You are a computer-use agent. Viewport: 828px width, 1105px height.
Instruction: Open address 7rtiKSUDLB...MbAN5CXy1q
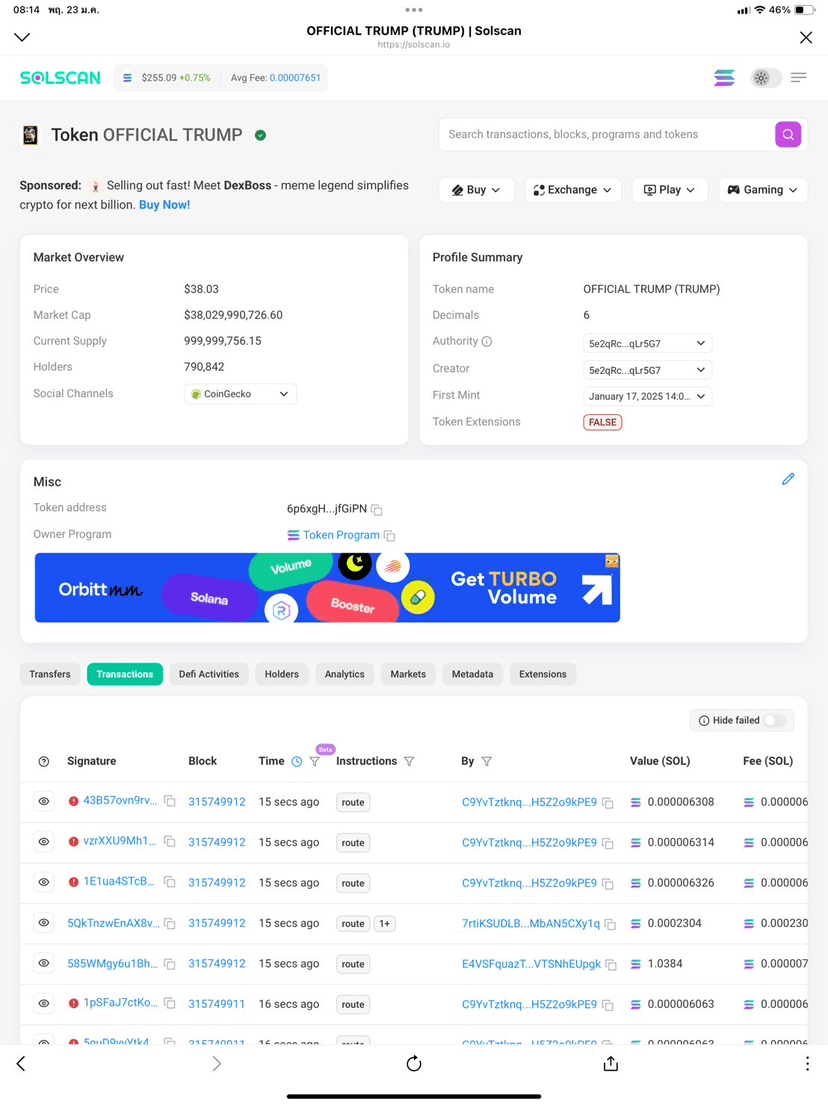pyautogui.click(x=531, y=923)
